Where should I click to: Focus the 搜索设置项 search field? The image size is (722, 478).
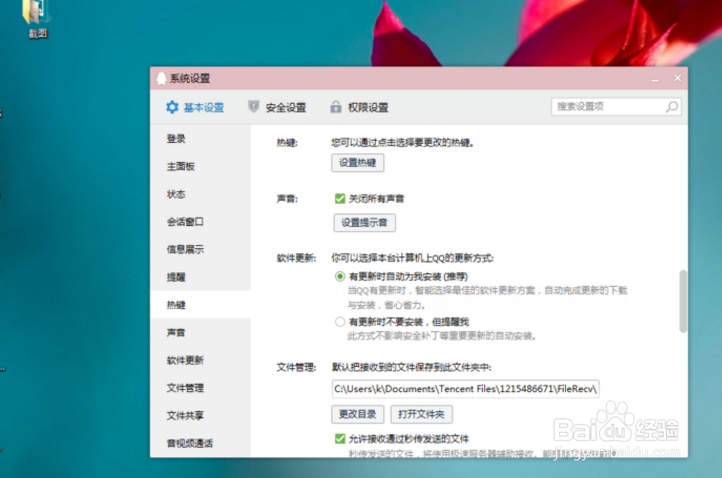(616, 107)
